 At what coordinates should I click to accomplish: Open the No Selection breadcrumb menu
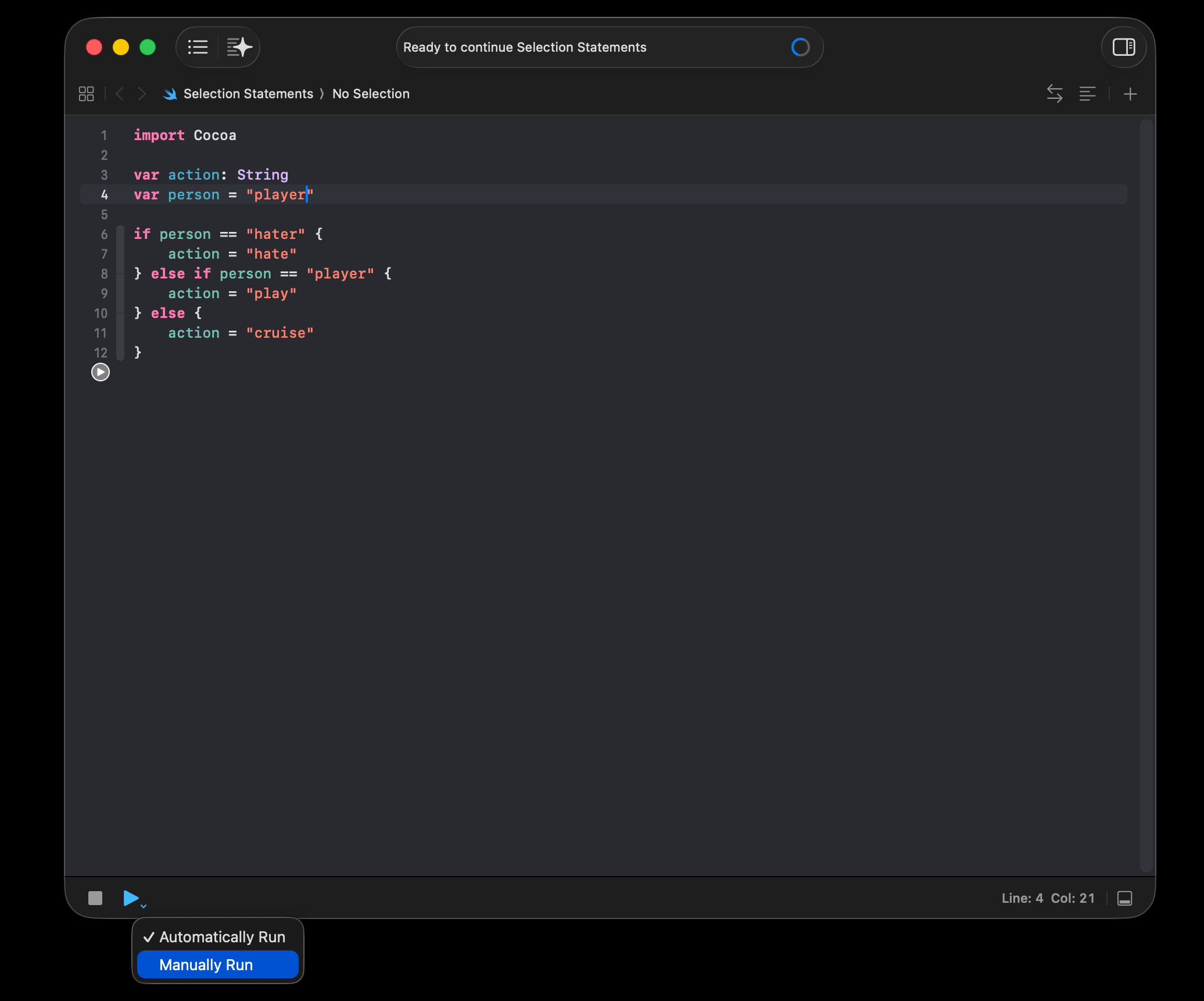tap(371, 94)
